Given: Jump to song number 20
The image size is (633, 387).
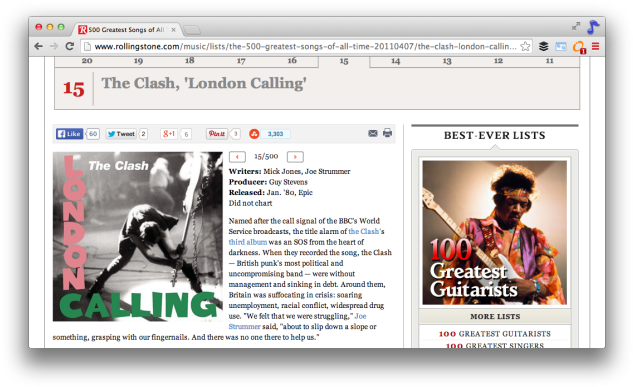Looking at the screenshot, I should point(87,61).
